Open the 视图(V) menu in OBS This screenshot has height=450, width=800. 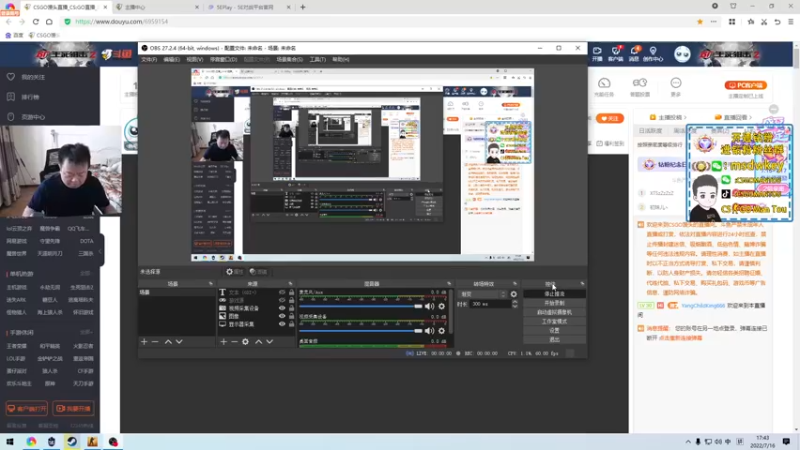(194, 60)
